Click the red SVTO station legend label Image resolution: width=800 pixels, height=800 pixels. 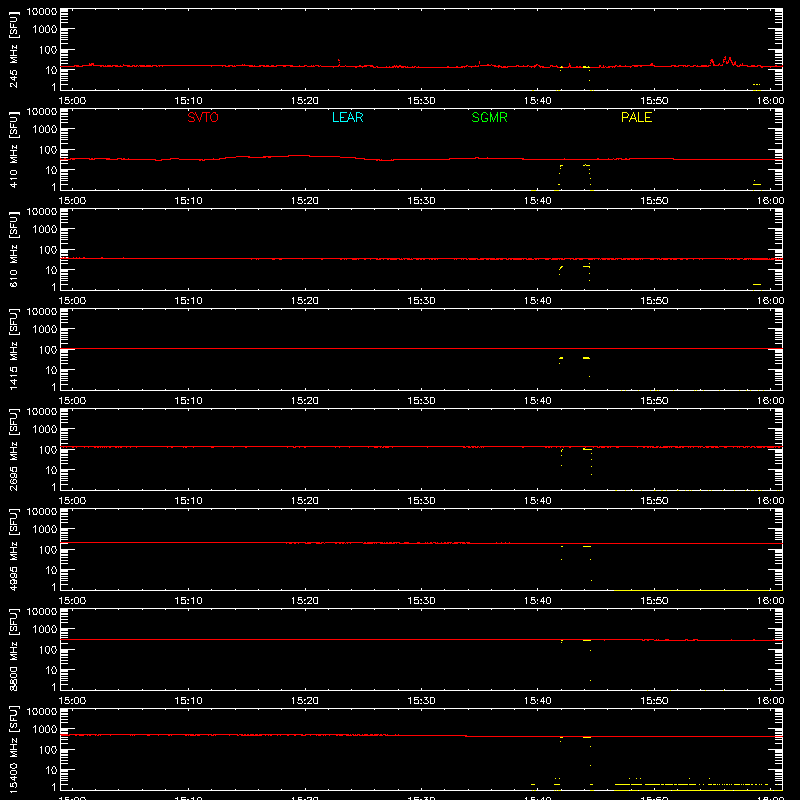(203, 117)
